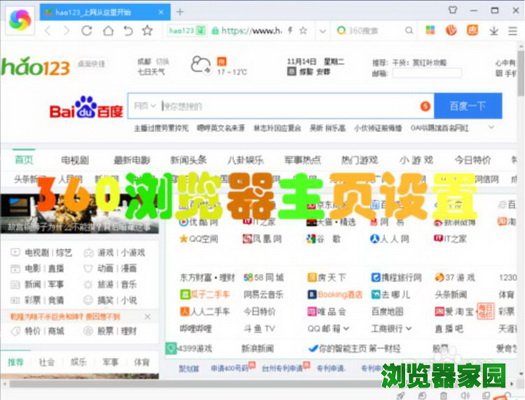The width and height of the screenshot is (525, 400).
Task: Open the 网页 search type dropdown
Action: click(145, 106)
